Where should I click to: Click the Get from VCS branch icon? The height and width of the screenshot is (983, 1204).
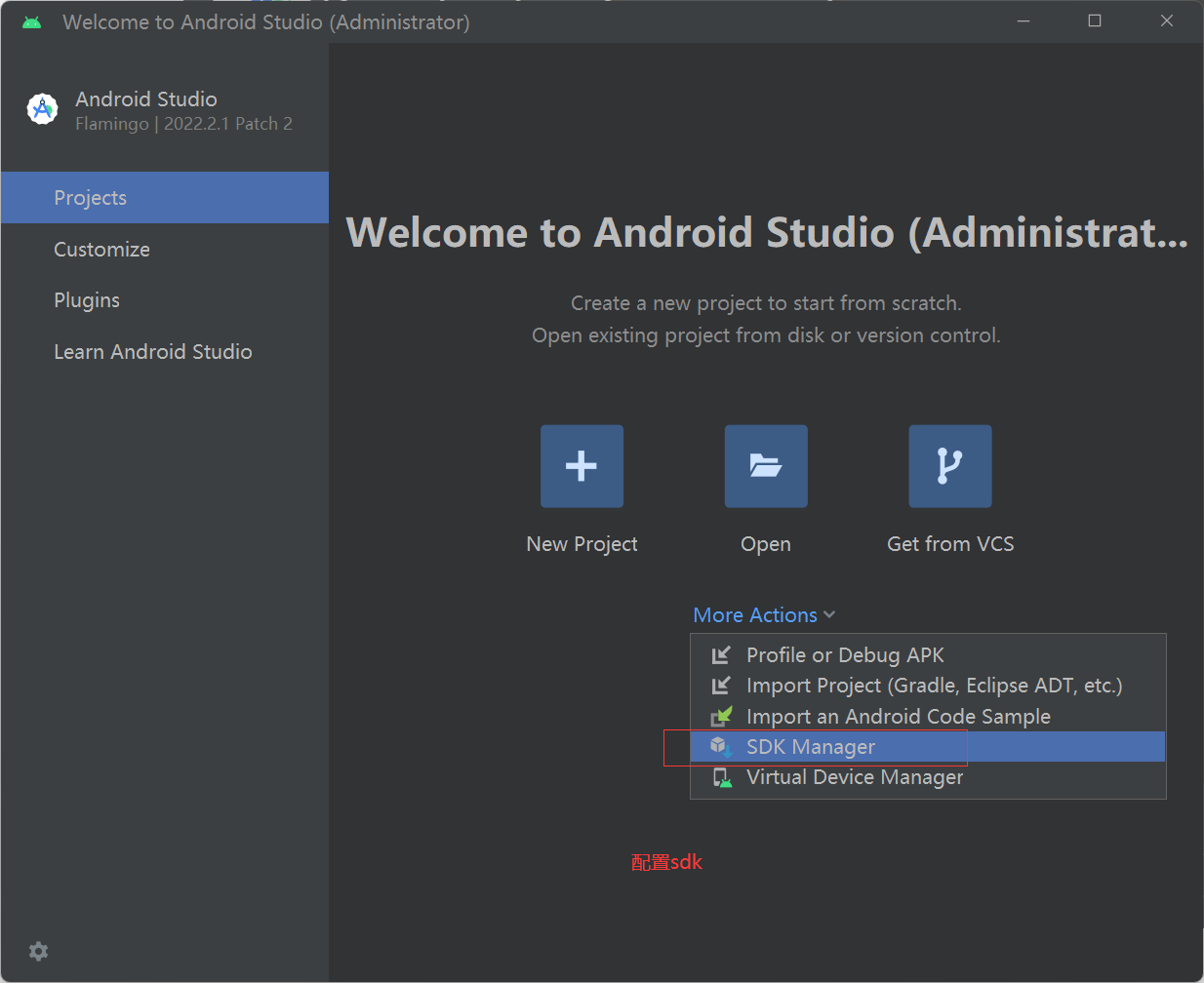pos(950,466)
